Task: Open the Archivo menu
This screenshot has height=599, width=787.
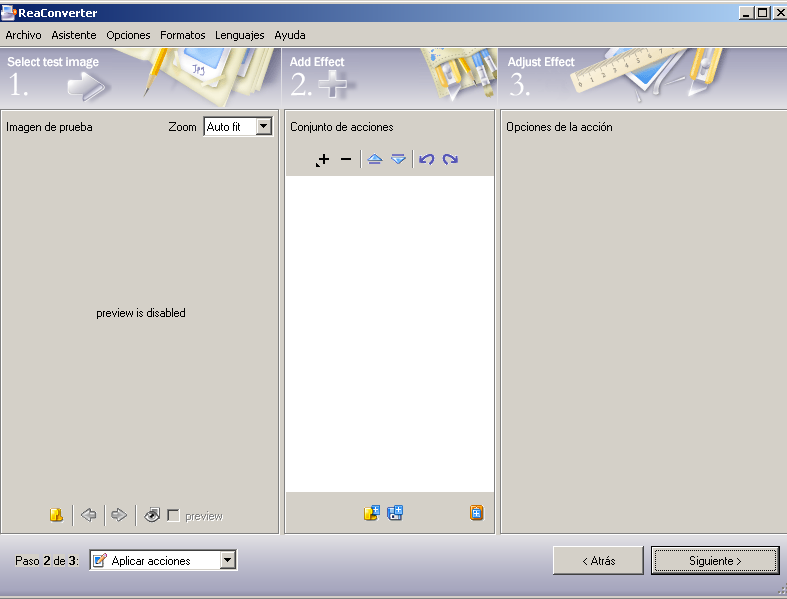Action: pyautogui.click(x=23, y=35)
